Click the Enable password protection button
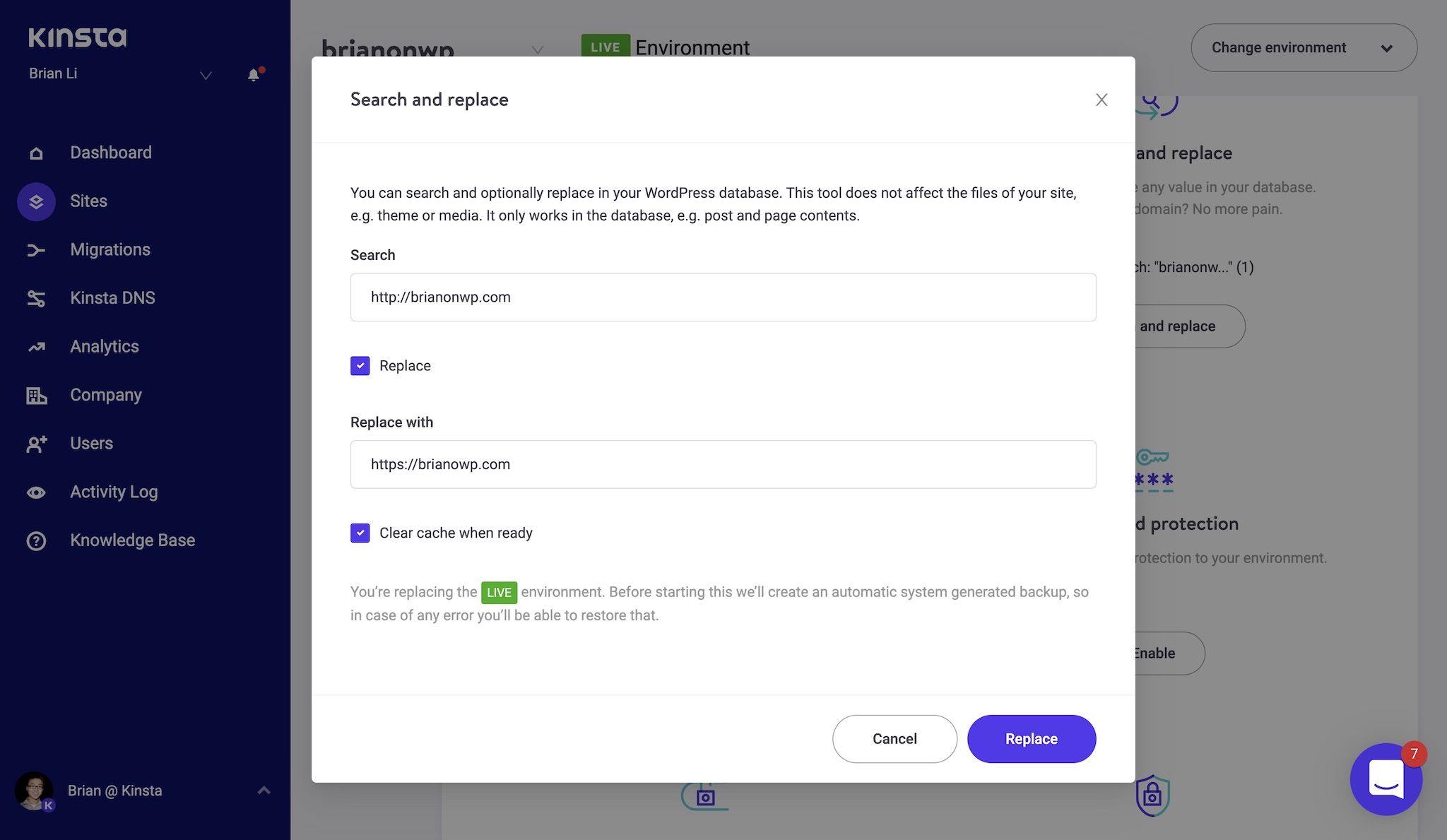Screen dimensions: 1447x840 1169,653
